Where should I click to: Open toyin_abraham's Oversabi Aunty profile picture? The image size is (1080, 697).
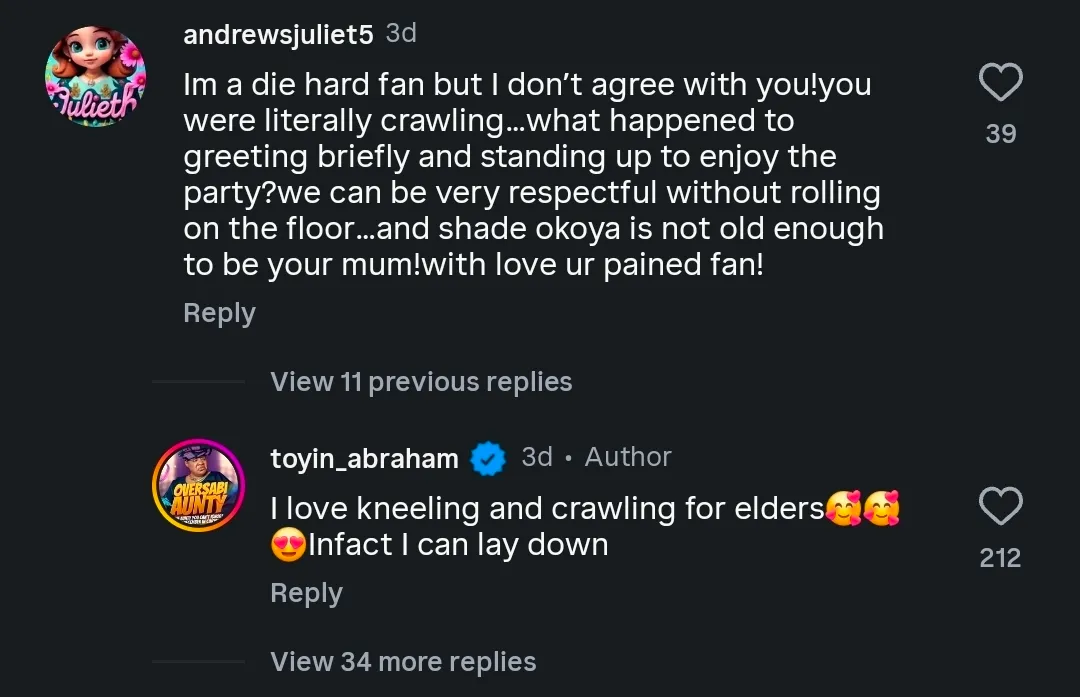click(198, 485)
